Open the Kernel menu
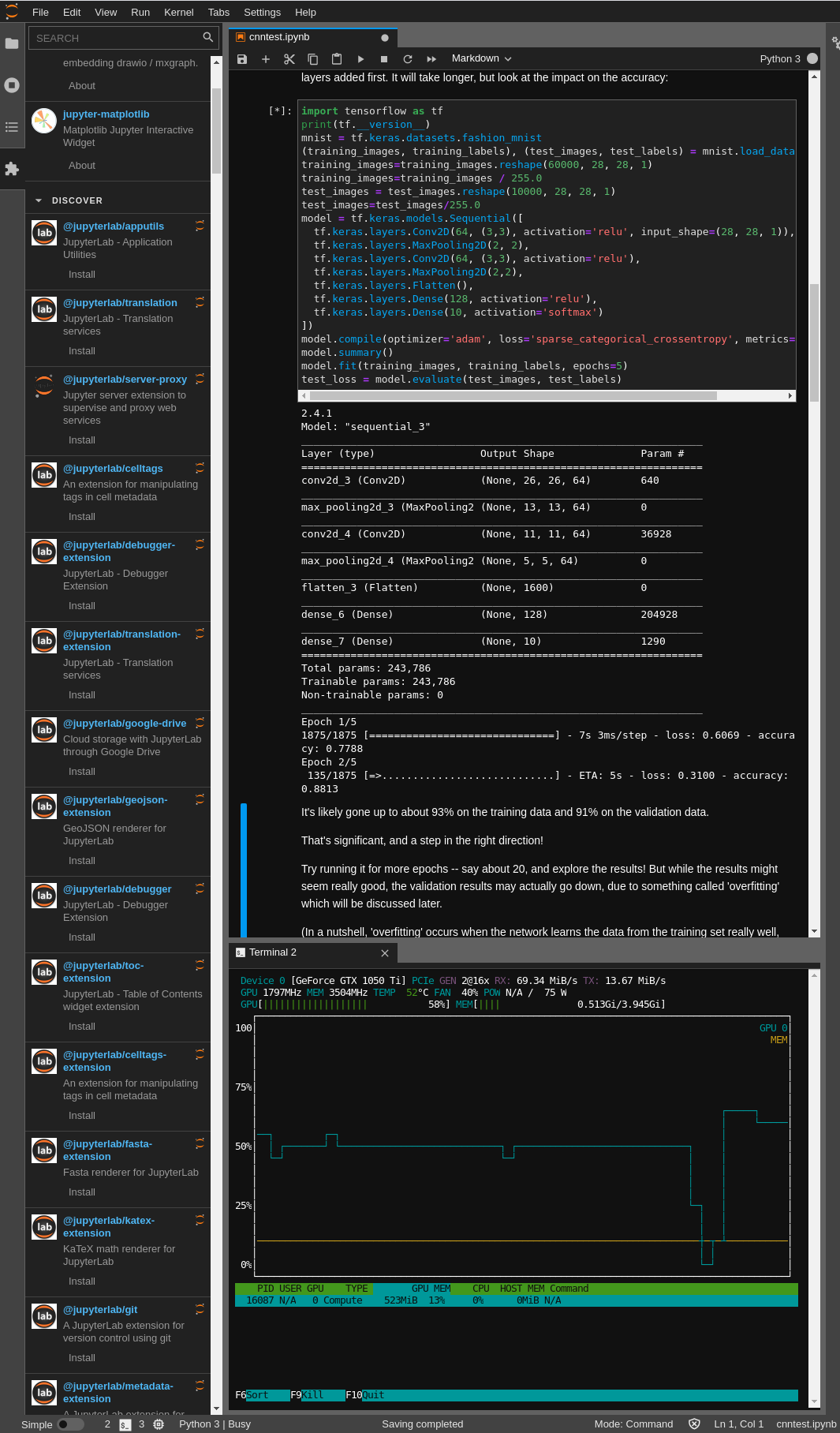840x1433 pixels. 178,13
